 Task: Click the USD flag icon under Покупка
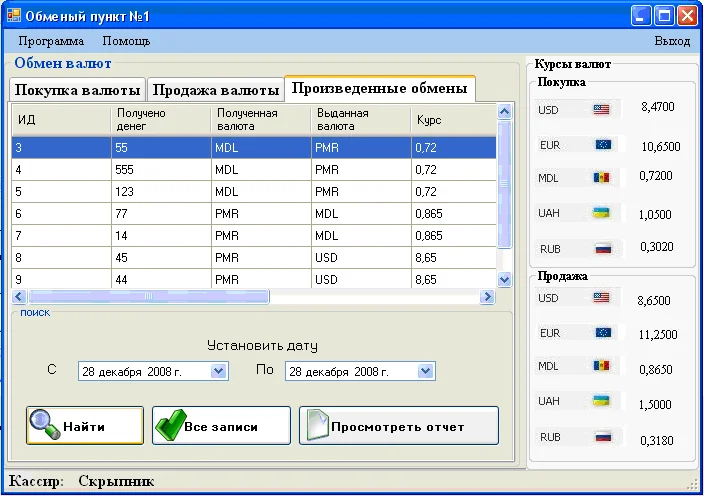click(601, 109)
